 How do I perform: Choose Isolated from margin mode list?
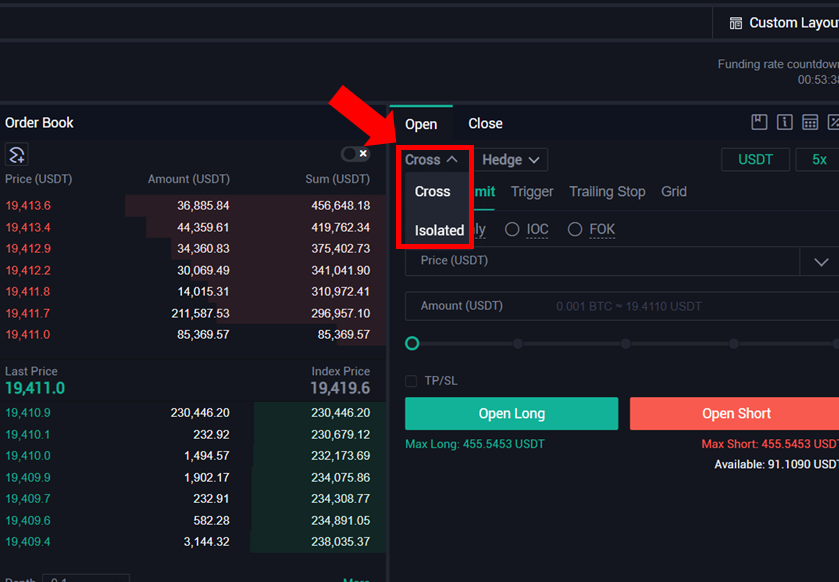pyautogui.click(x=439, y=230)
